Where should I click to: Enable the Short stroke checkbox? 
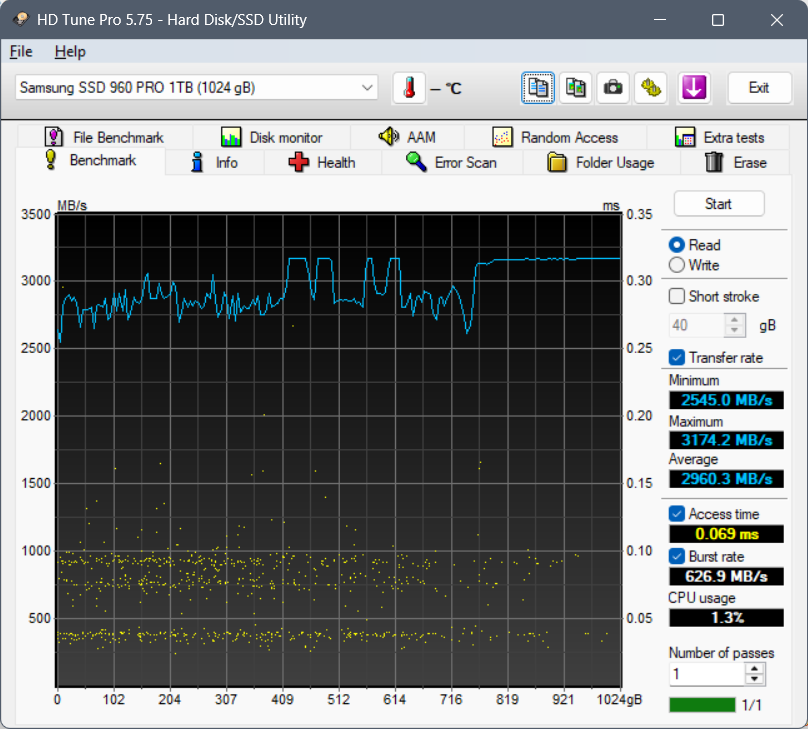tap(677, 296)
